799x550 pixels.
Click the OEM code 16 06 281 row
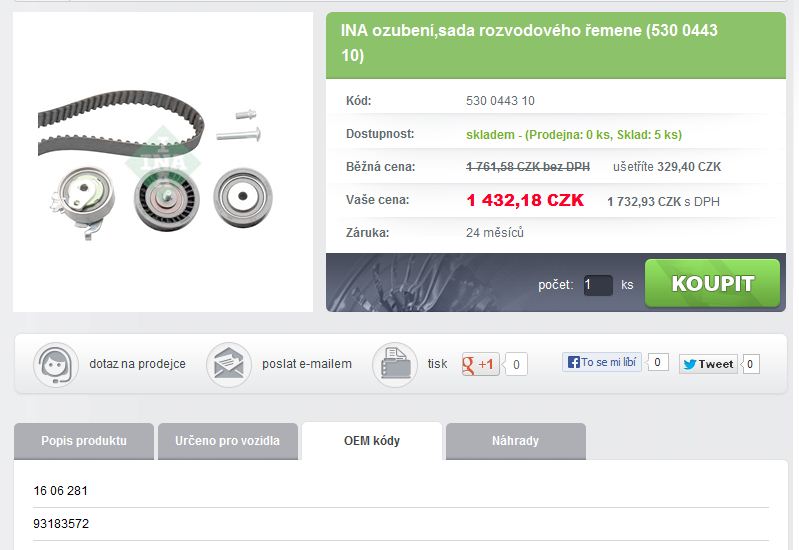401,491
